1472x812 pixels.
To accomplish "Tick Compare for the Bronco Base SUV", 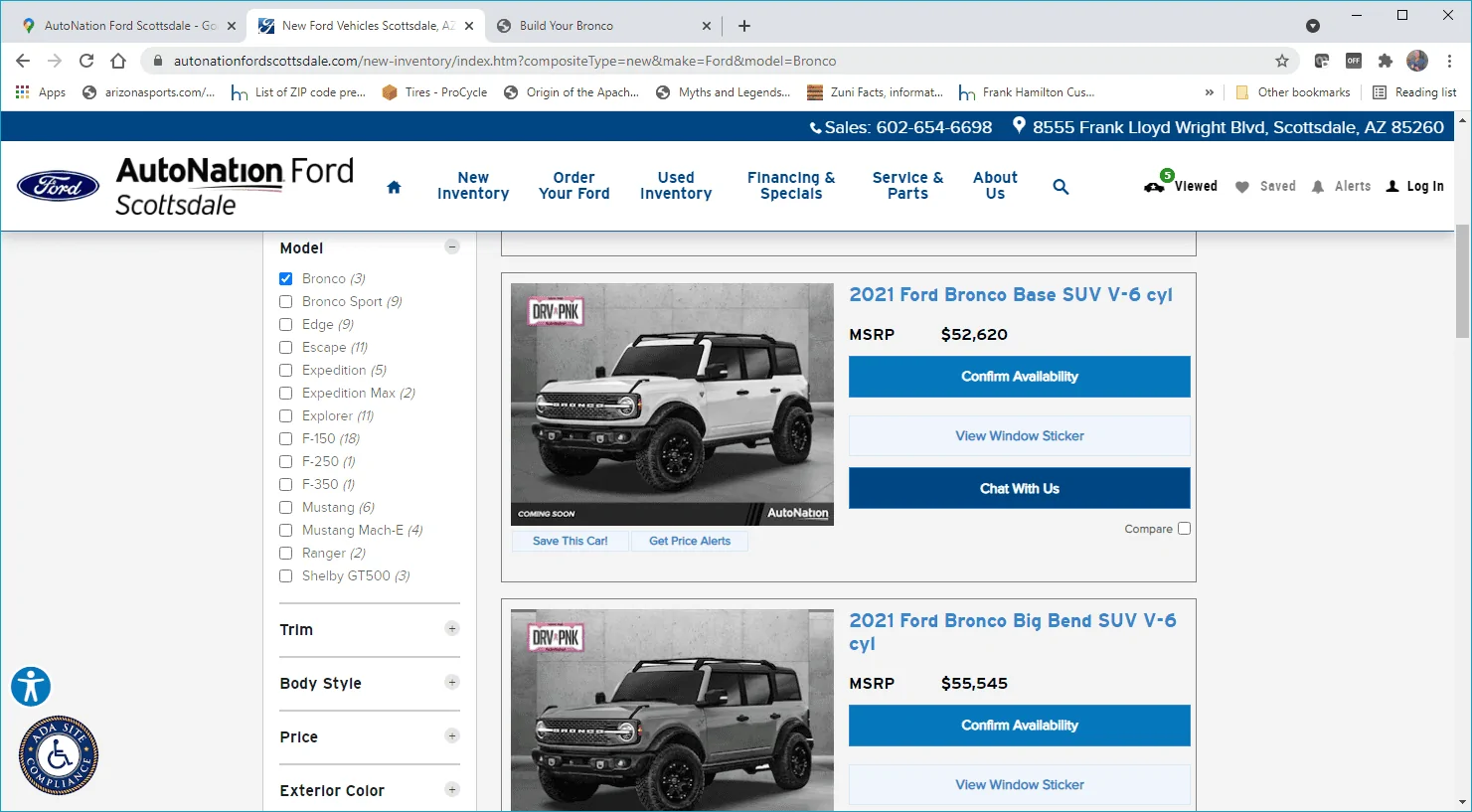I will (x=1184, y=529).
